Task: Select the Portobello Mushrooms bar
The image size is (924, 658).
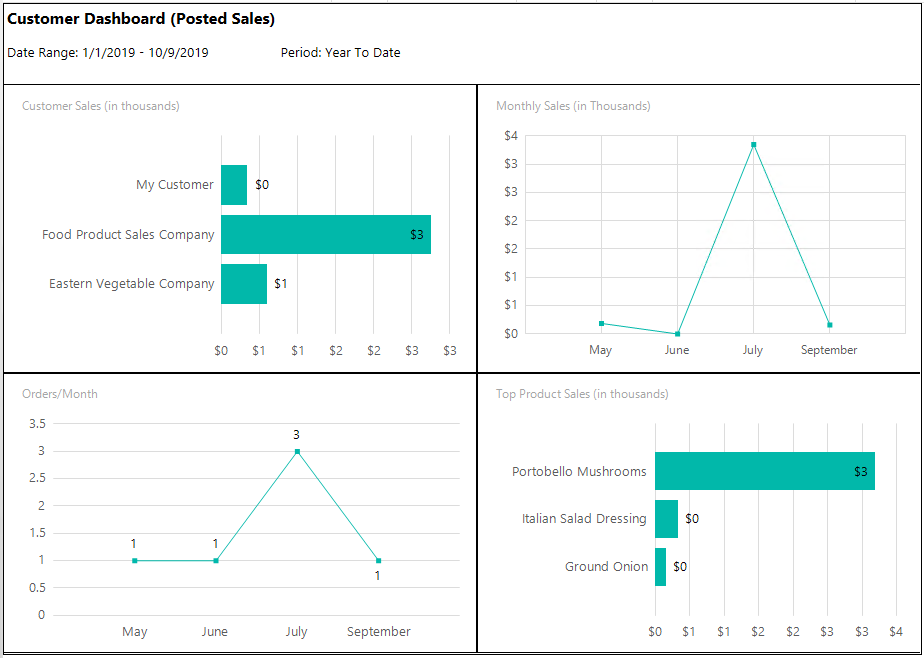Action: point(765,471)
